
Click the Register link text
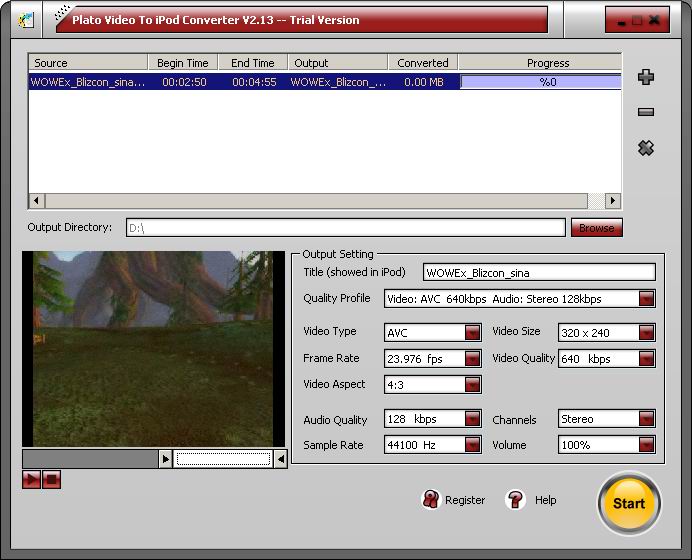coord(465,500)
